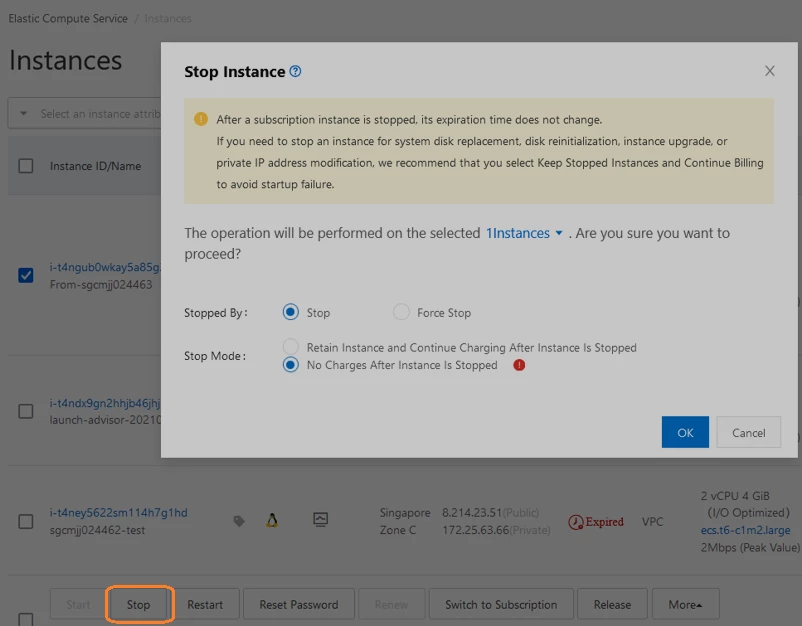Click the Linux penguin icon in instance row
Image resolution: width=802 pixels, height=626 pixels.
272,520
